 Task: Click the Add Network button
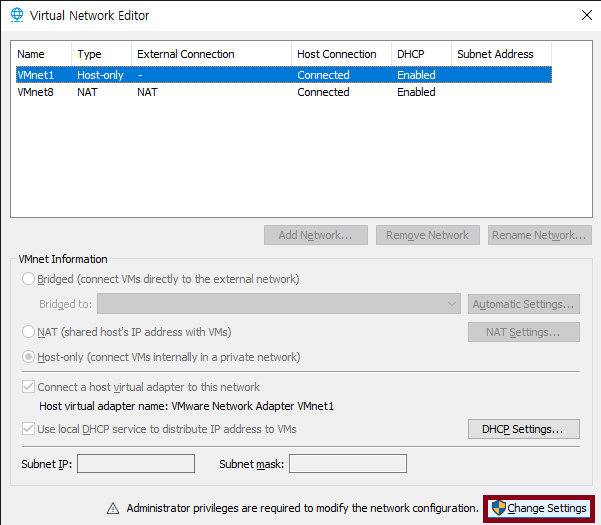pyautogui.click(x=316, y=235)
